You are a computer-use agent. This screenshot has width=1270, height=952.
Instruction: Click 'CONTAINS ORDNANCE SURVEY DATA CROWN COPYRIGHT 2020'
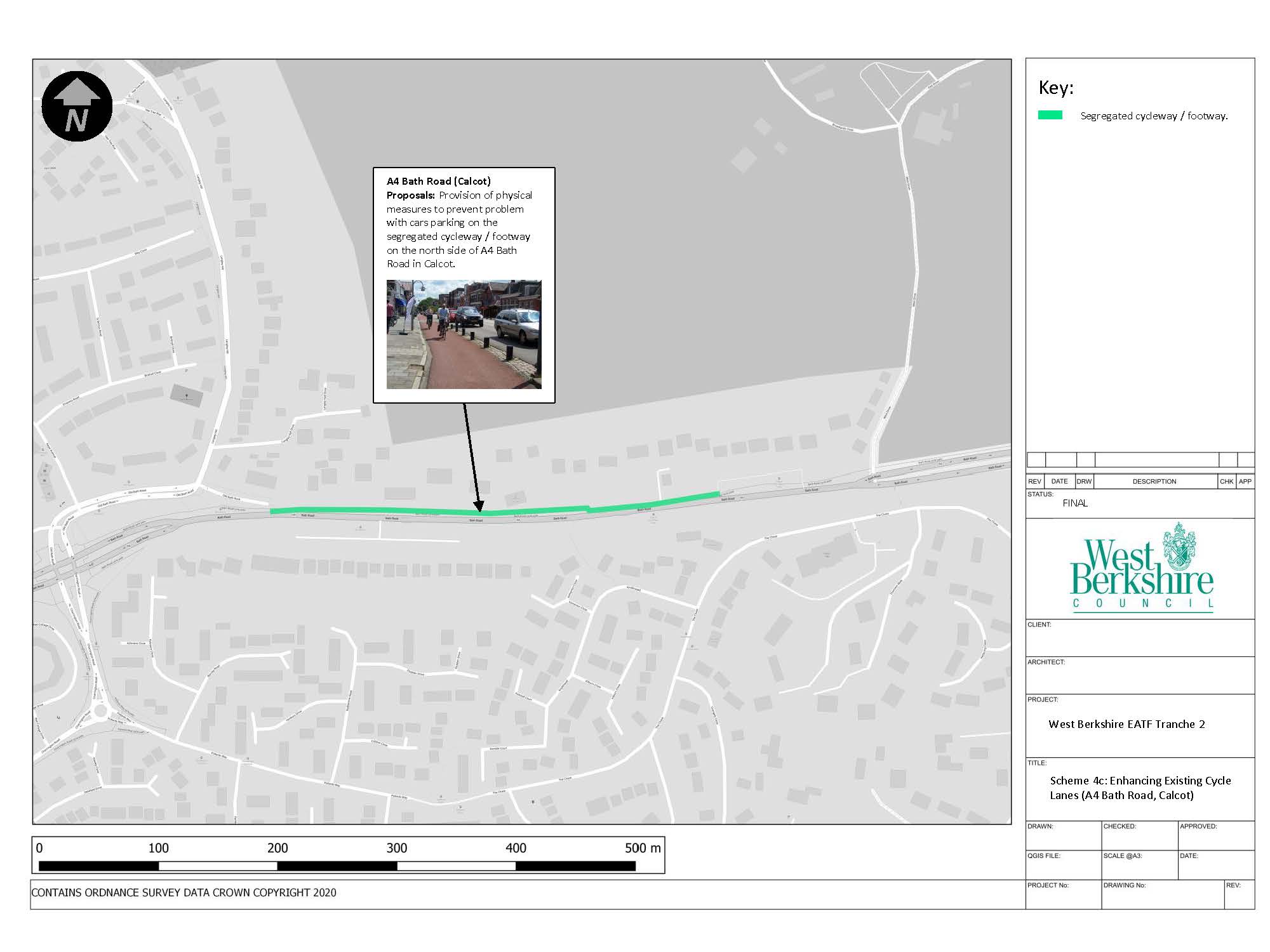coord(184,892)
